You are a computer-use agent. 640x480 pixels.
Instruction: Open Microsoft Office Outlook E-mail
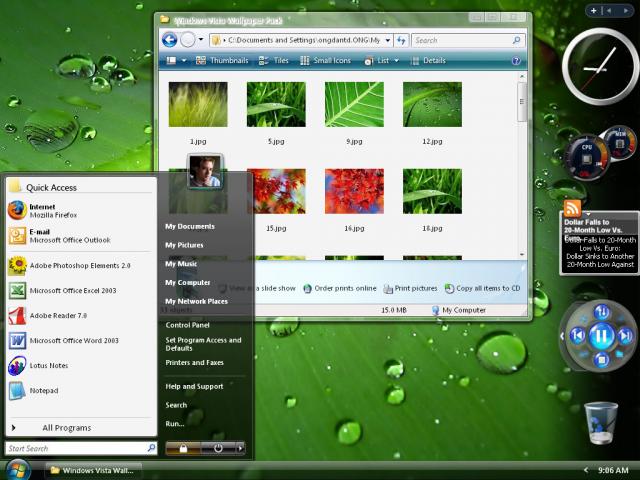tap(80, 236)
